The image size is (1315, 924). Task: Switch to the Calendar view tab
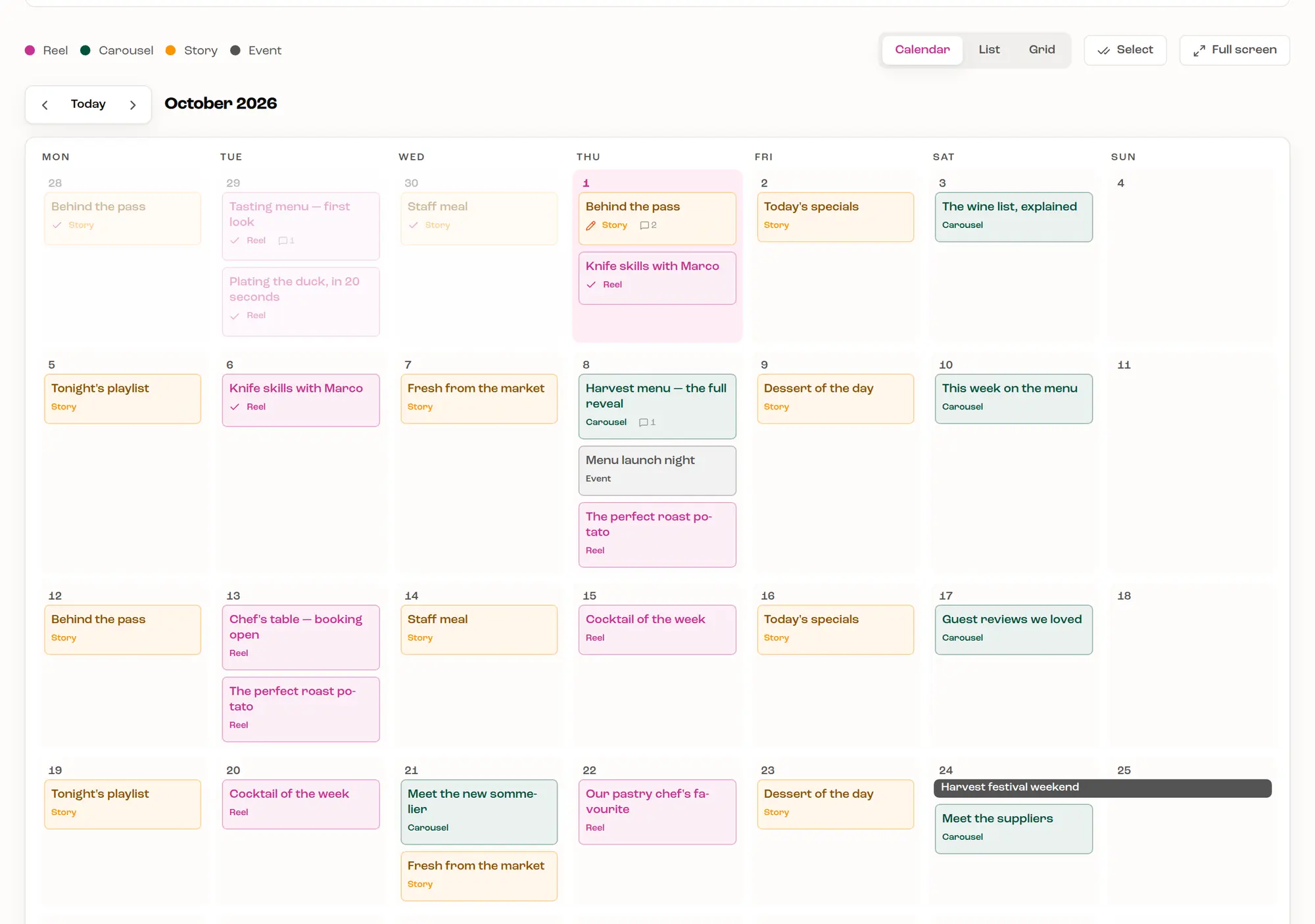tap(922, 50)
